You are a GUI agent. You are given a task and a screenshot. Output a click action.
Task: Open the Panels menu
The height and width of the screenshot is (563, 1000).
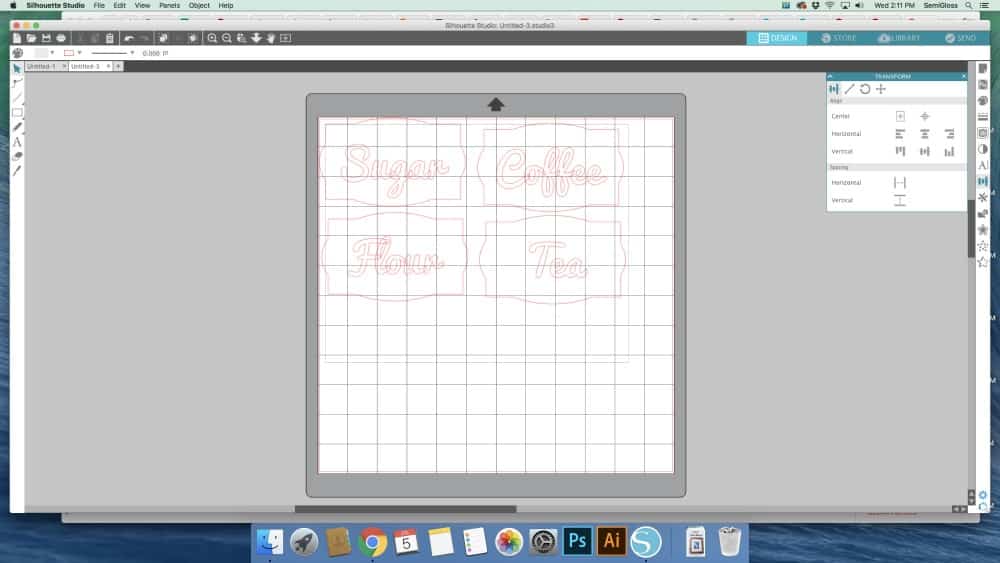click(x=169, y=5)
